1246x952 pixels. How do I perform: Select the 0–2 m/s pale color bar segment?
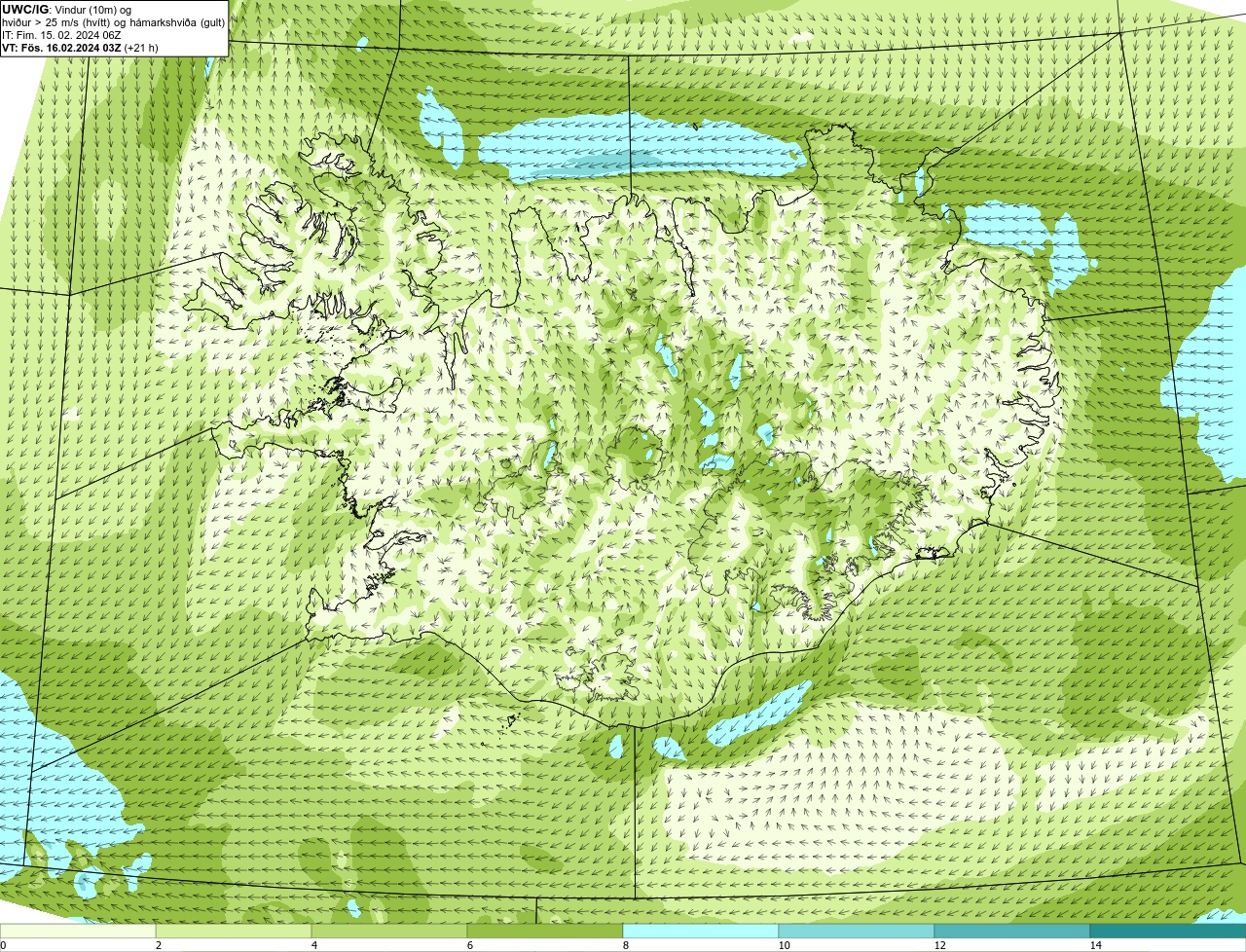pyautogui.click(x=78, y=931)
